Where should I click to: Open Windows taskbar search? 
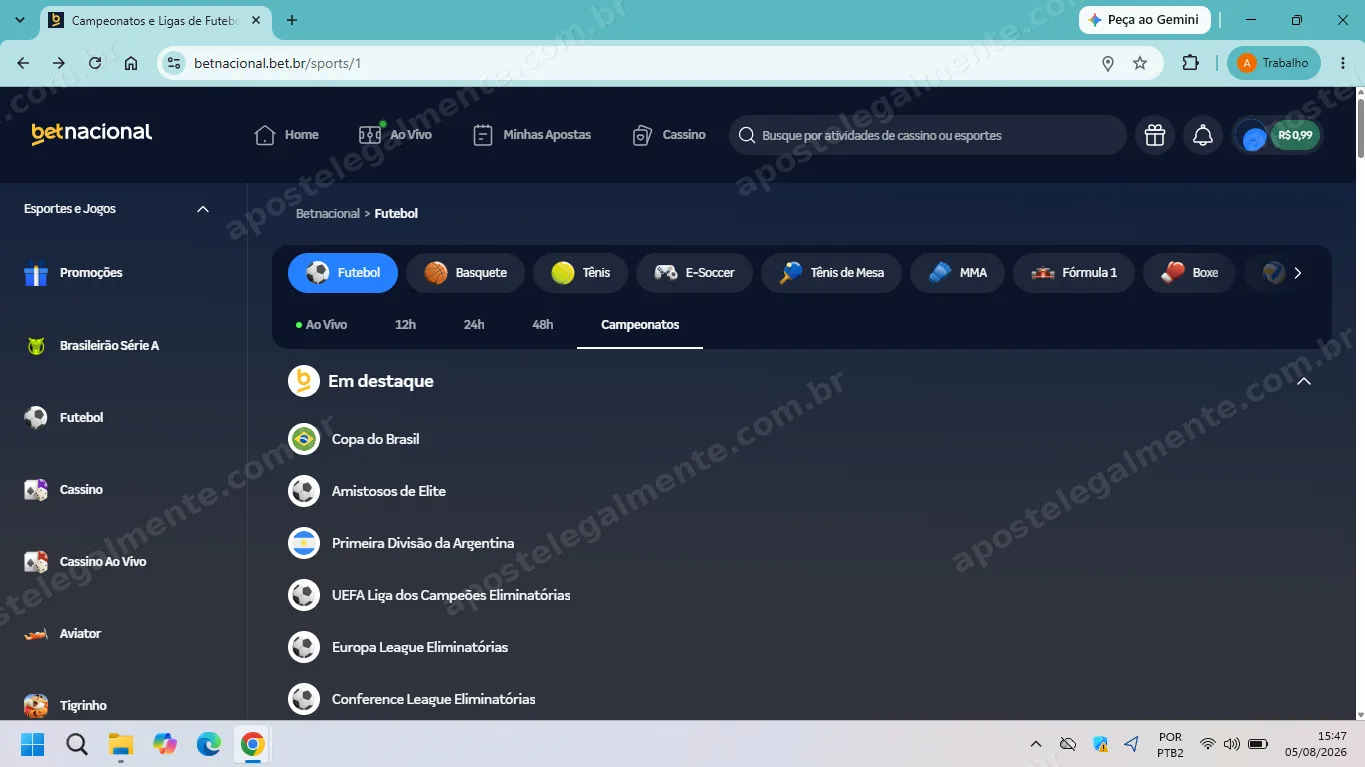tap(77, 744)
